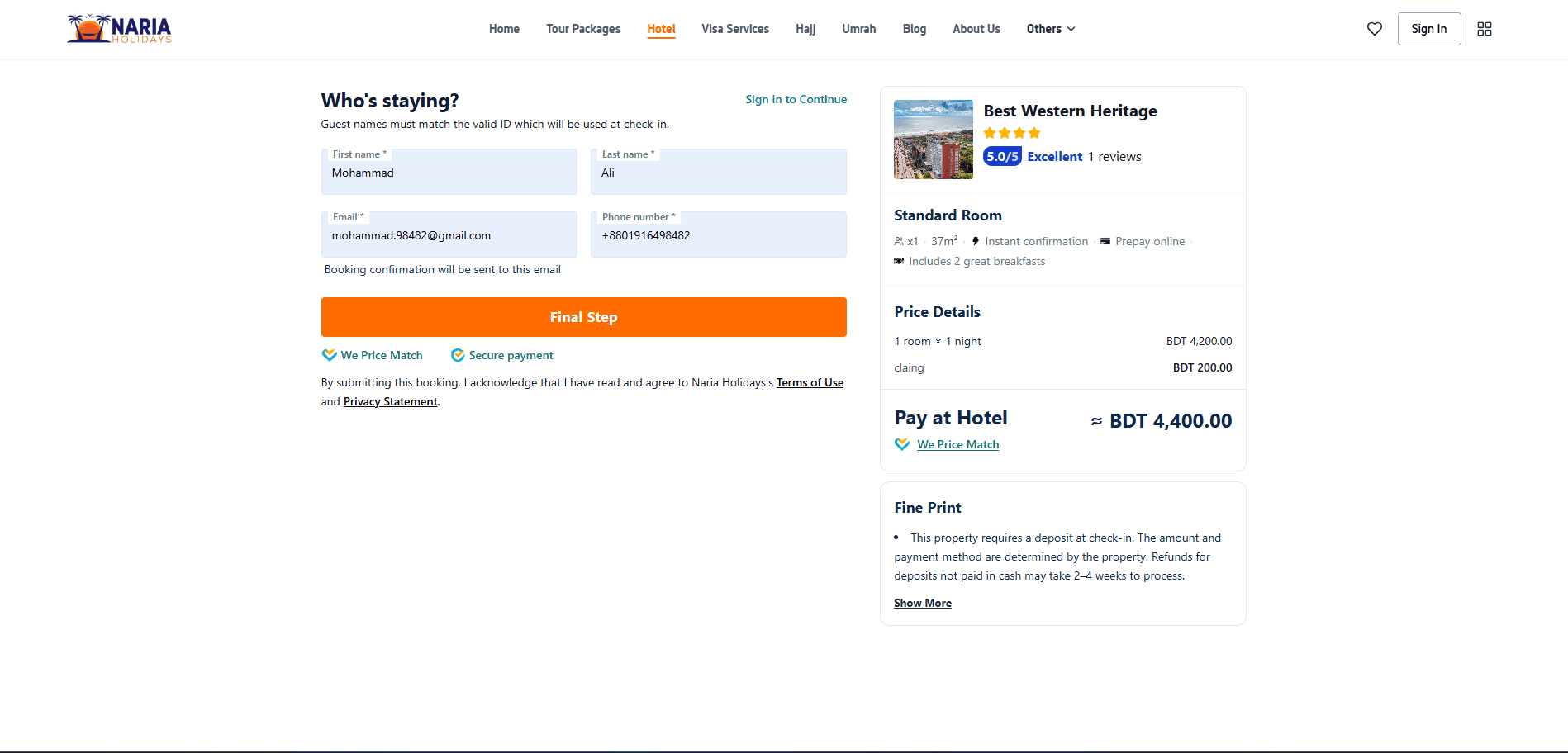This screenshot has width=1568, height=753.
Task: Open the Hajj menu item
Action: (805, 29)
